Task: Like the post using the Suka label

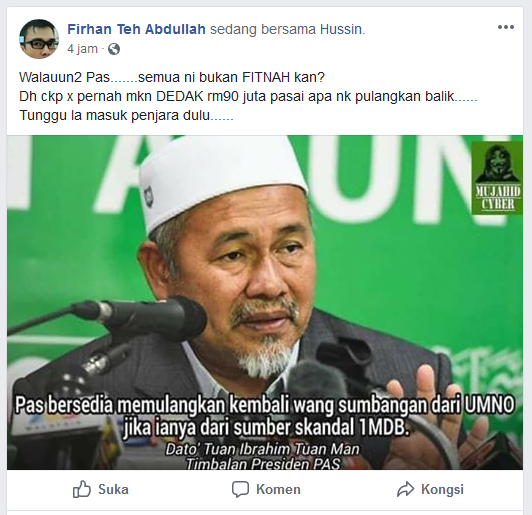Action: [x=113, y=490]
